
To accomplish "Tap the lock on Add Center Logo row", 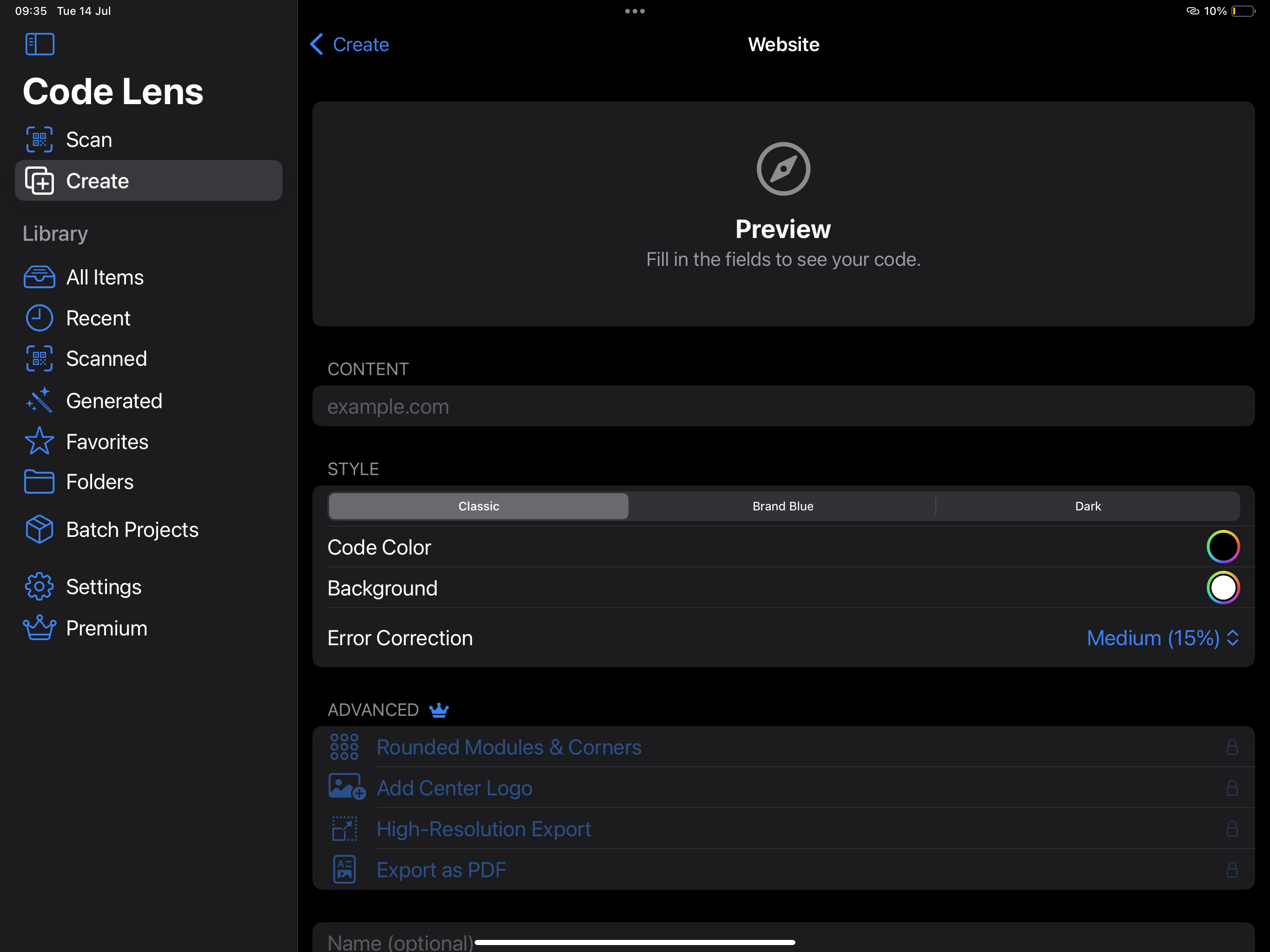I will coord(1232,787).
